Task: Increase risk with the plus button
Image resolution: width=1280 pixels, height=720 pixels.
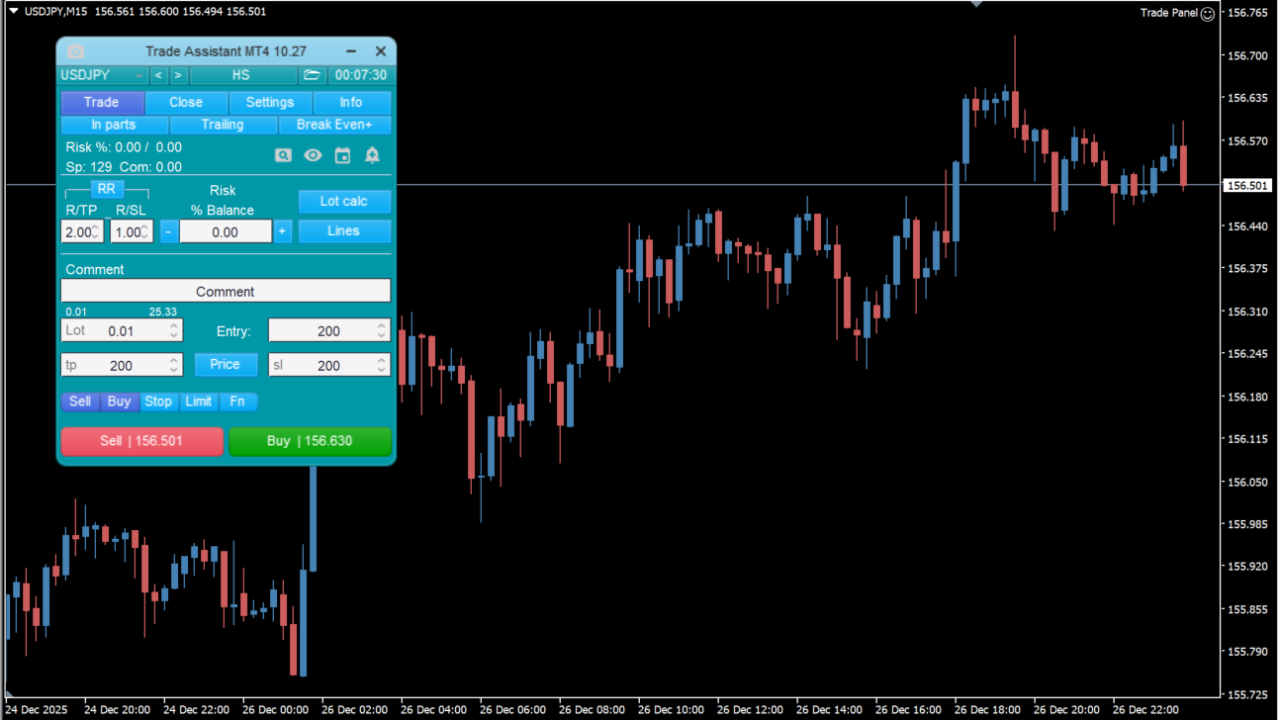Action: pos(283,231)
